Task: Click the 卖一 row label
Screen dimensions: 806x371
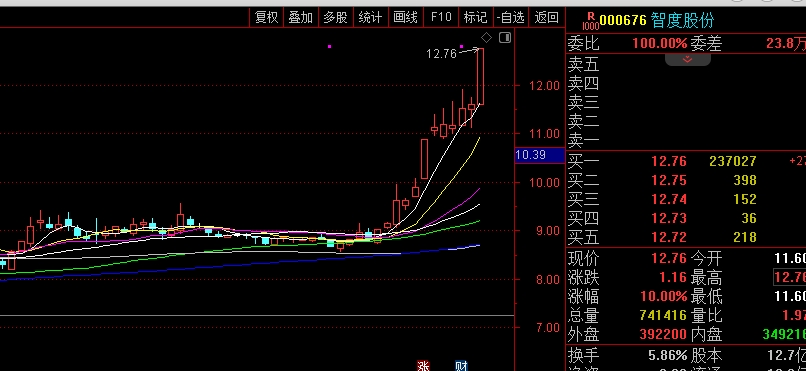Action: point(583,140)
